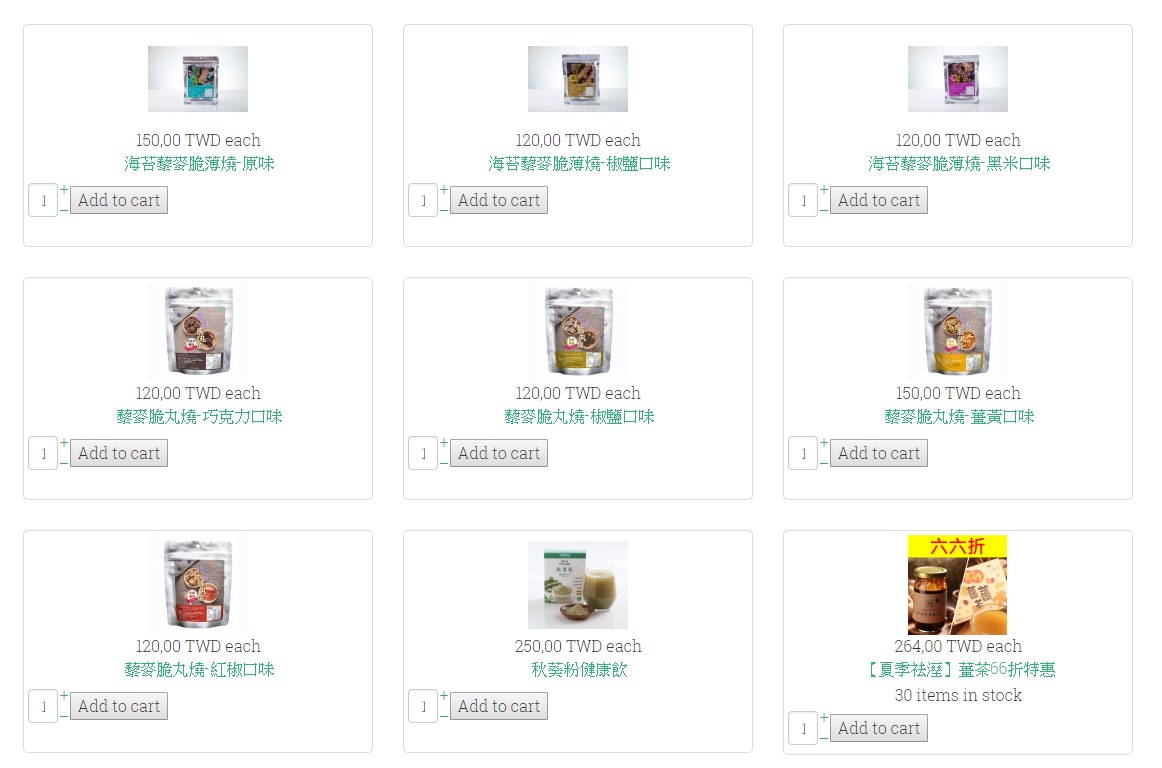The width and height of the screenshot is (1162, 768).
Task: Focus quantity field for 海苔藜麥脆薄燒-黑米口味
Action: (803, 201)
